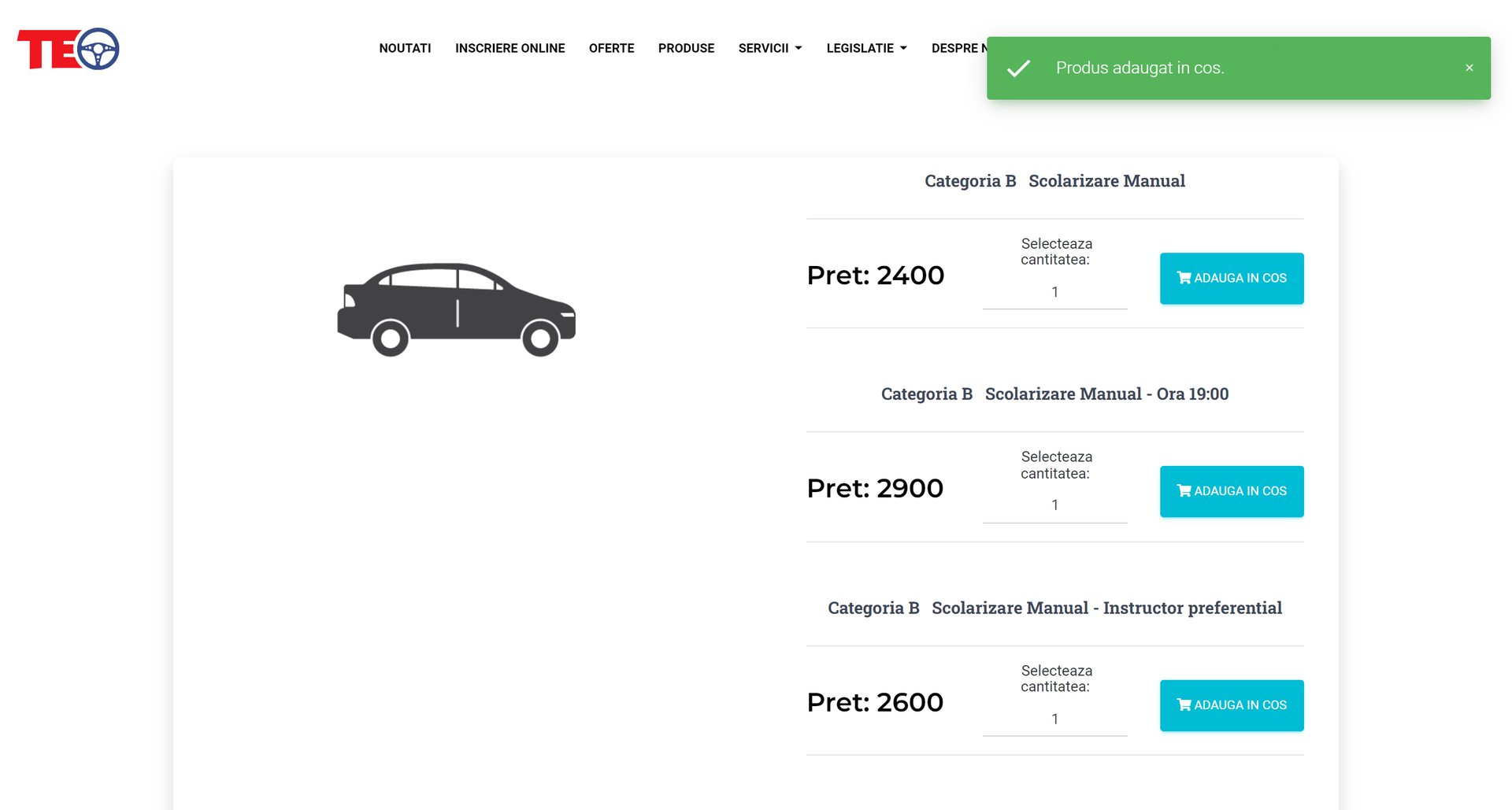Click quantity field for the 2400 course
This screenshot has height=810, width=1512.
coord(1054,292)
